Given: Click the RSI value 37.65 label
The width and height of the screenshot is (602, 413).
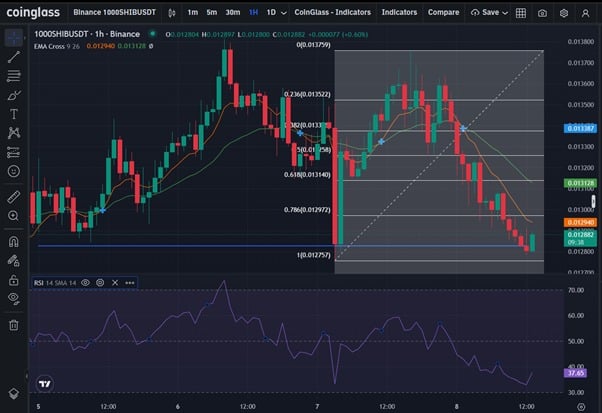Looking at the screenshot, I should (x=575, y=373).
